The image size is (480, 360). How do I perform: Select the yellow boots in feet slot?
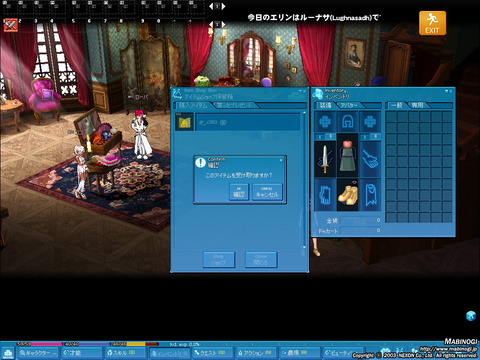[348, 195]
